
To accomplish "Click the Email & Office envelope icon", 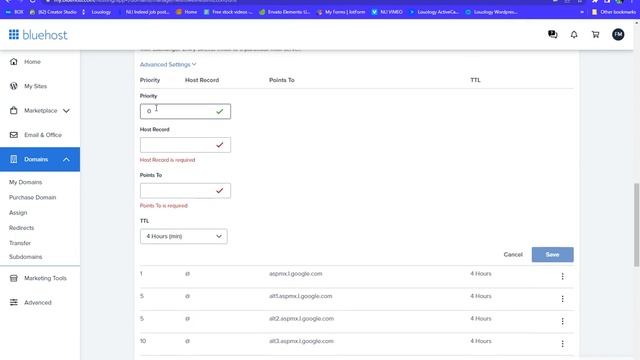I will 13,135.
